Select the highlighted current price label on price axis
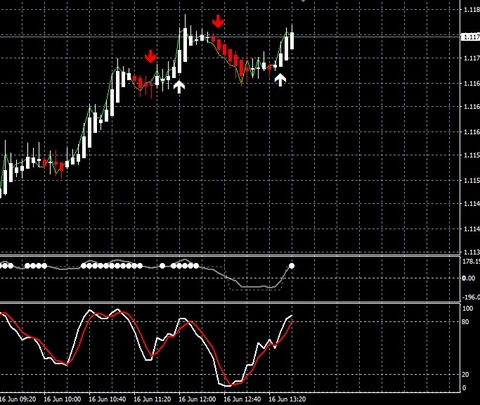Viewport: 480px width, 405px height. tap(470, 37)
